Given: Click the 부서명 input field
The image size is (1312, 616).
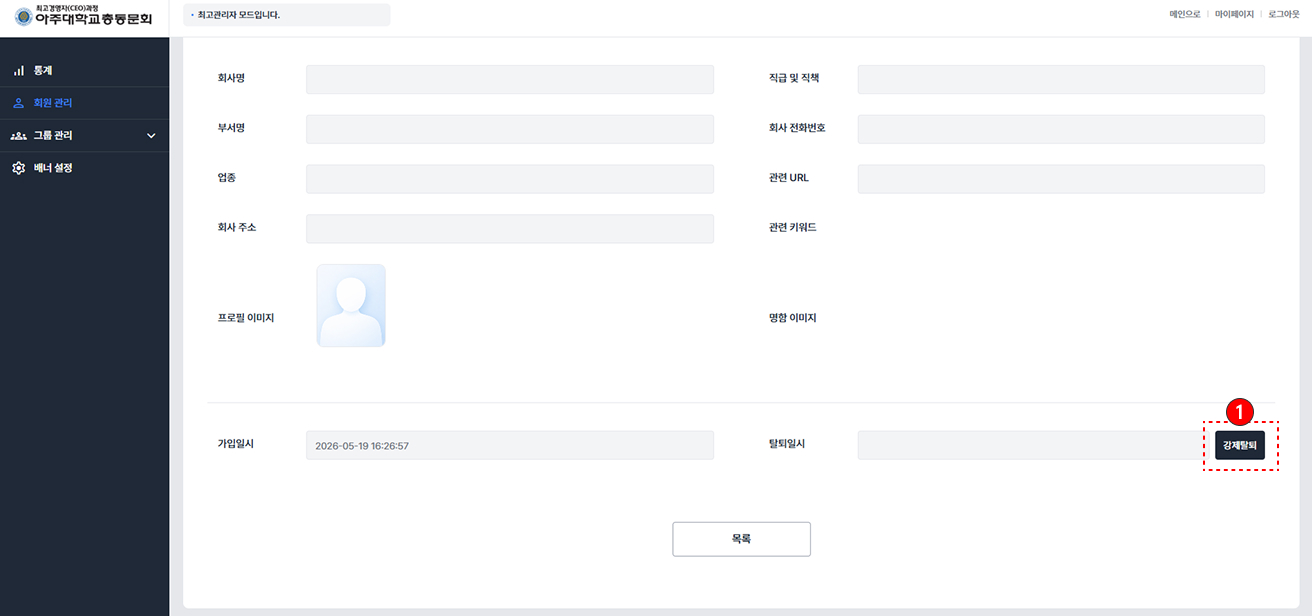Looking at the screenshot, I should point(510,129).
